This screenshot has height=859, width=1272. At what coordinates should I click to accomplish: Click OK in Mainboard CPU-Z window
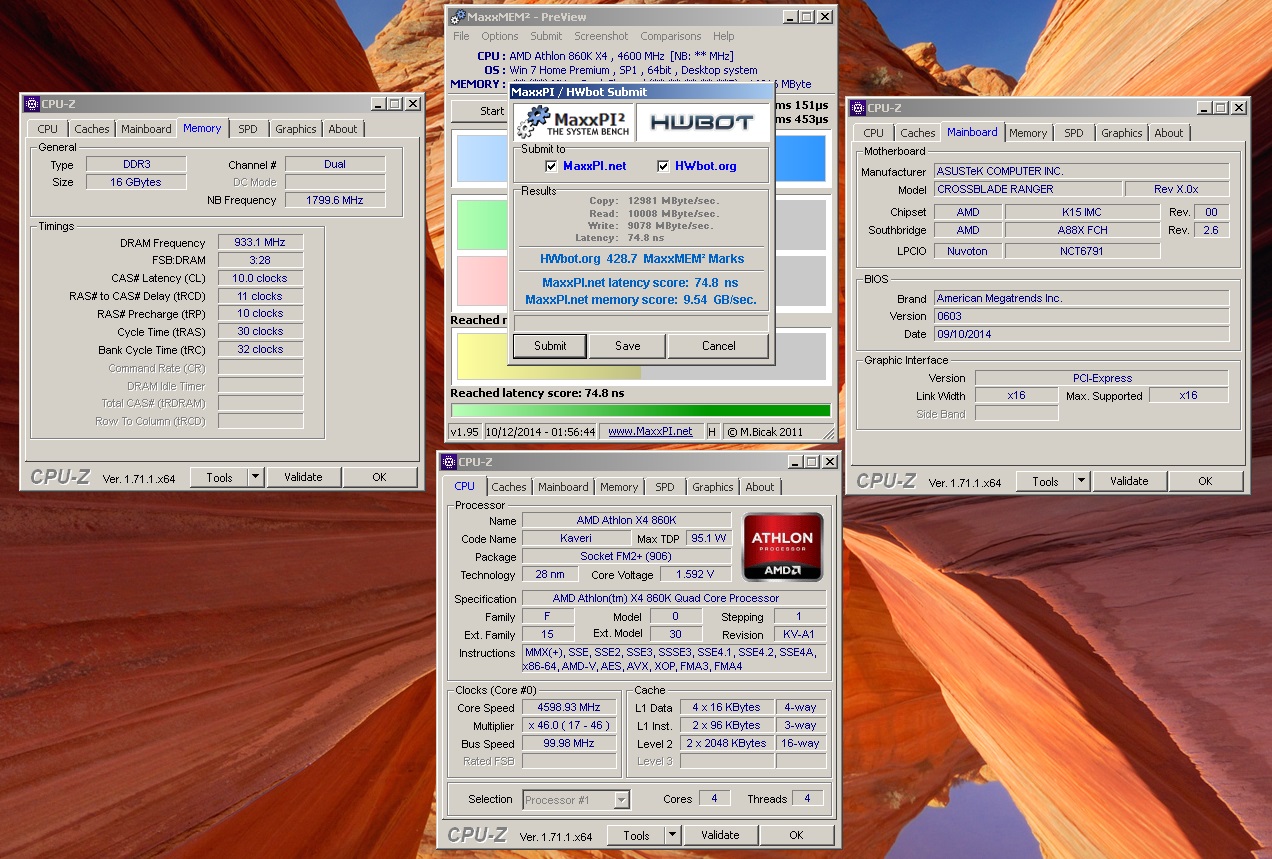tap(1205, 481)
